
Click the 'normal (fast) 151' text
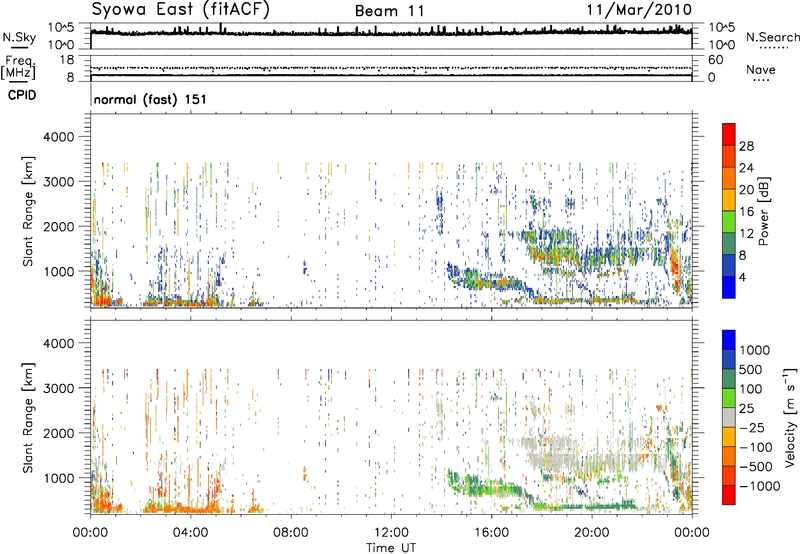click(x=151, y=99)
